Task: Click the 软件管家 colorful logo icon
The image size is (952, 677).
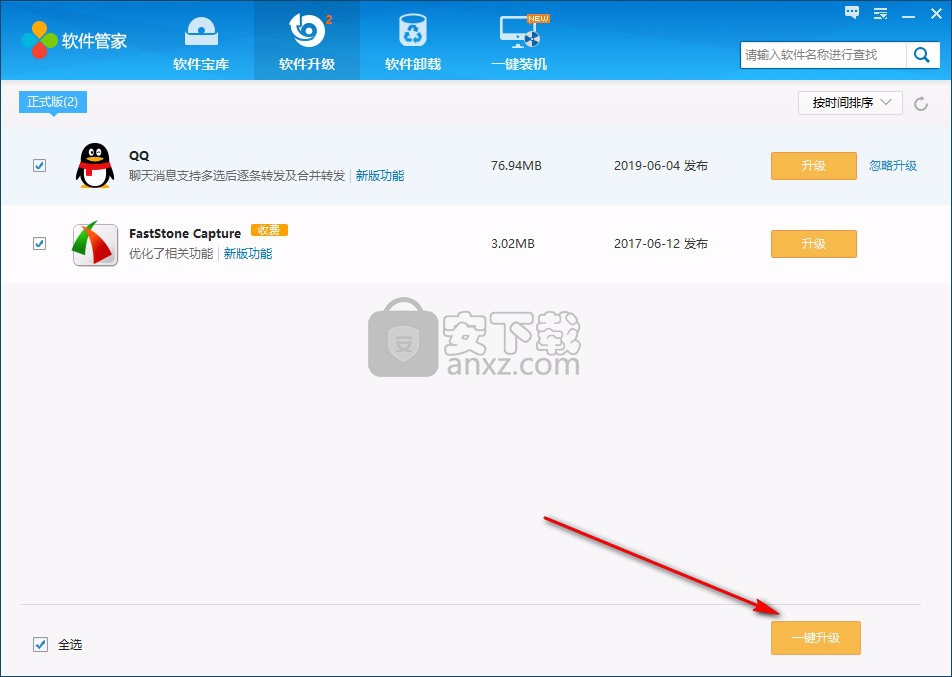Action: click(39, 40)
